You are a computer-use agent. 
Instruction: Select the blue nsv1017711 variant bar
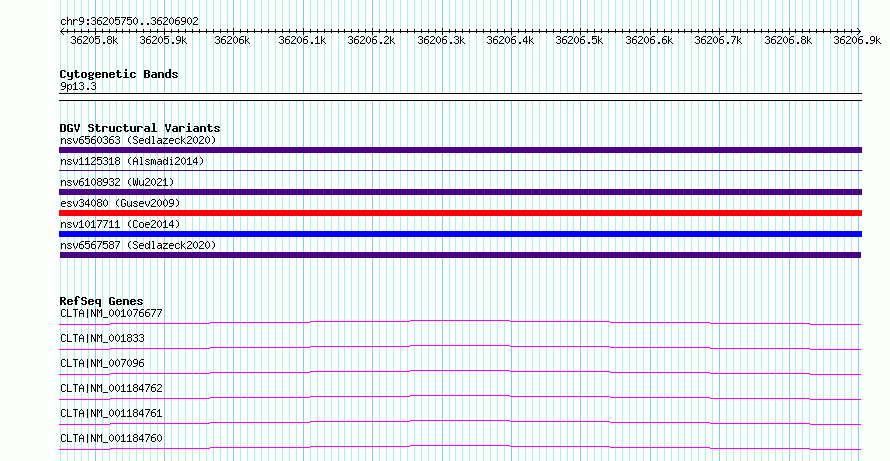pos(460,234)
